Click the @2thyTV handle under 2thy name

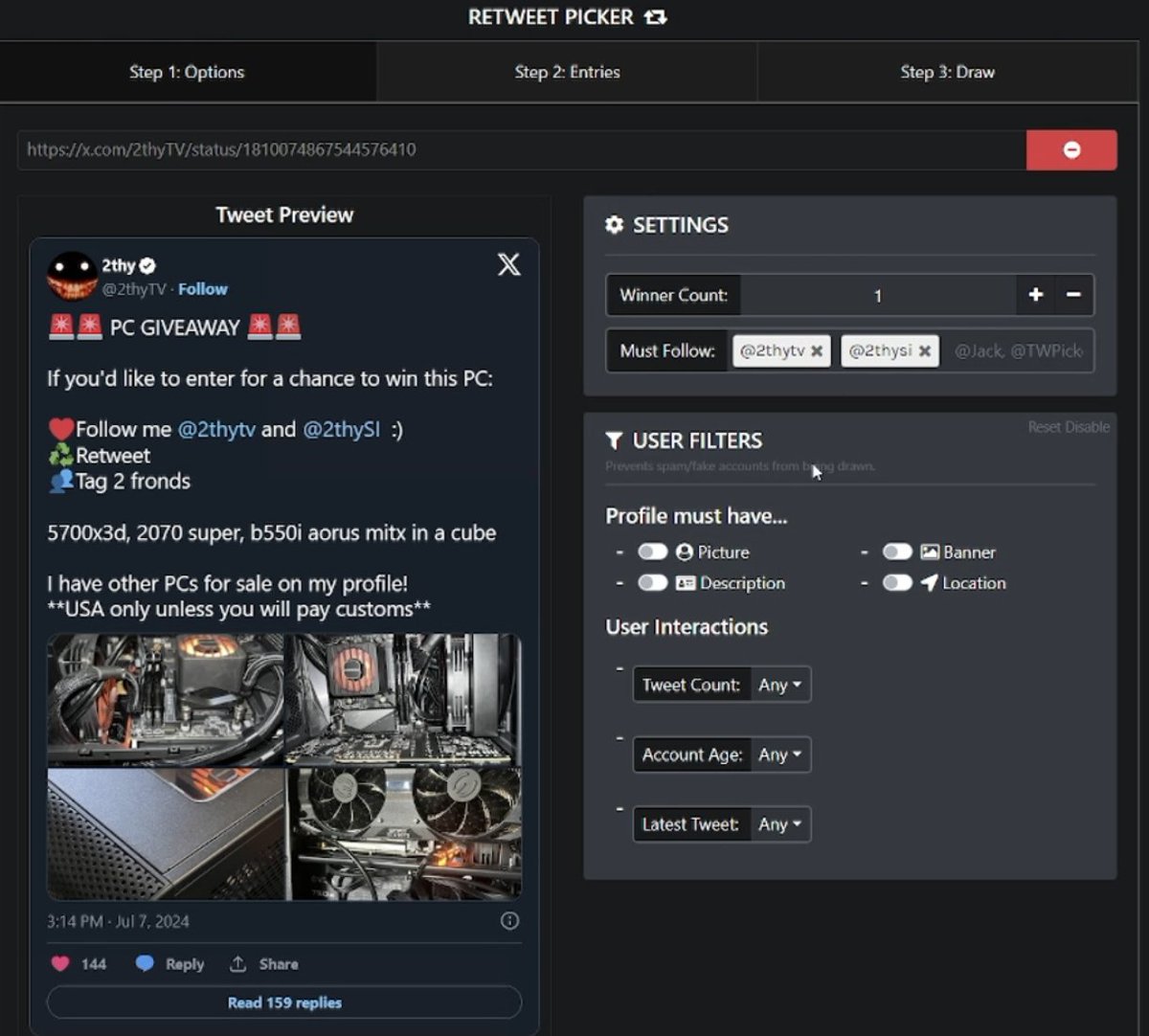click(x=134, y=289)
